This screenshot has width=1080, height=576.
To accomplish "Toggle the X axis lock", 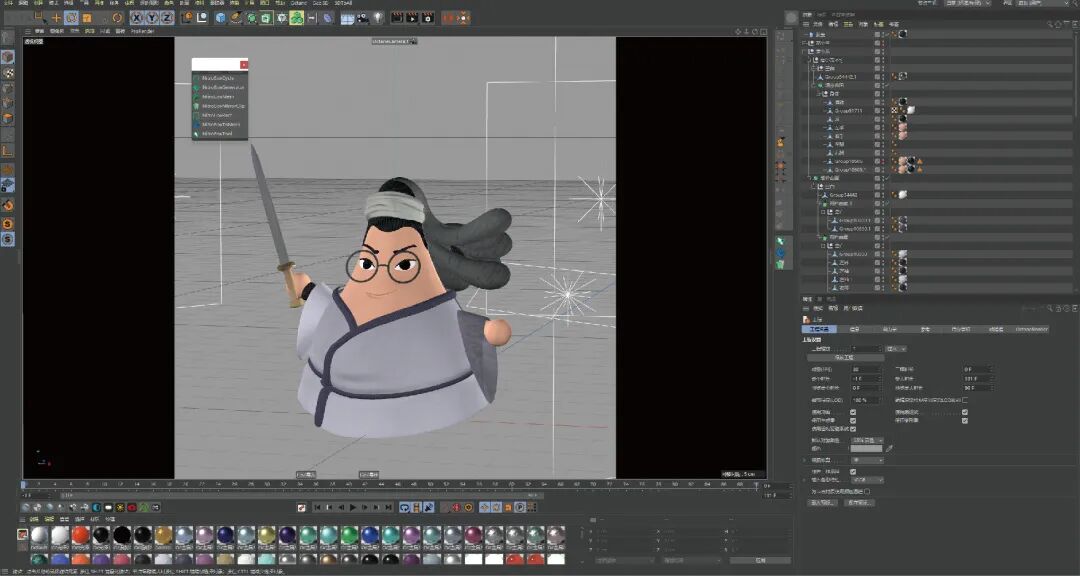I will (136, 18).
